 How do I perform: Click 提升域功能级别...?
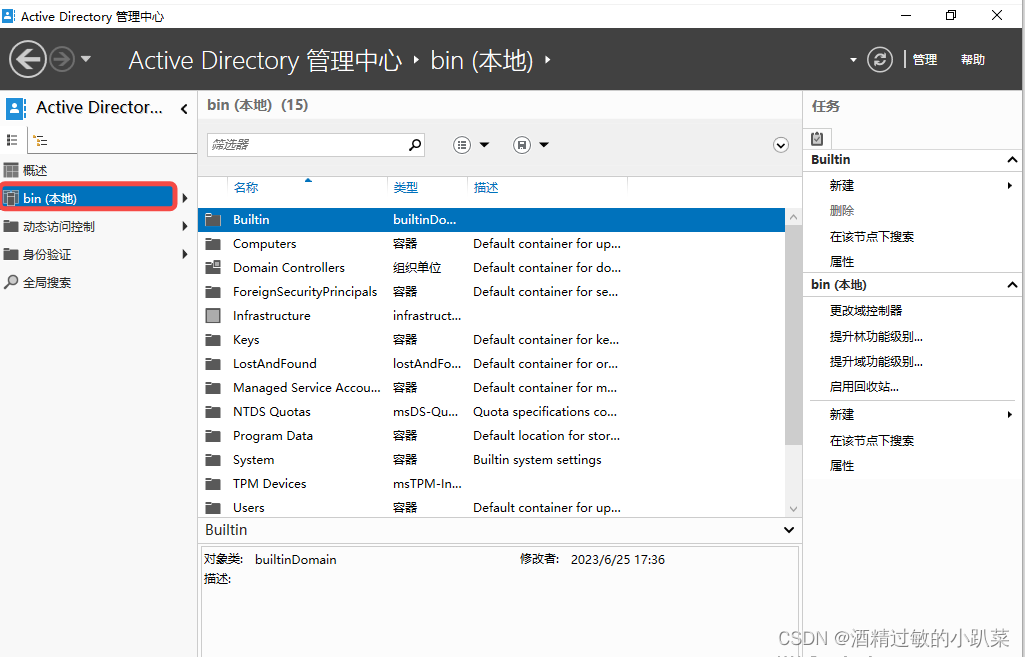pyautogui.click(x=876, y=362)
